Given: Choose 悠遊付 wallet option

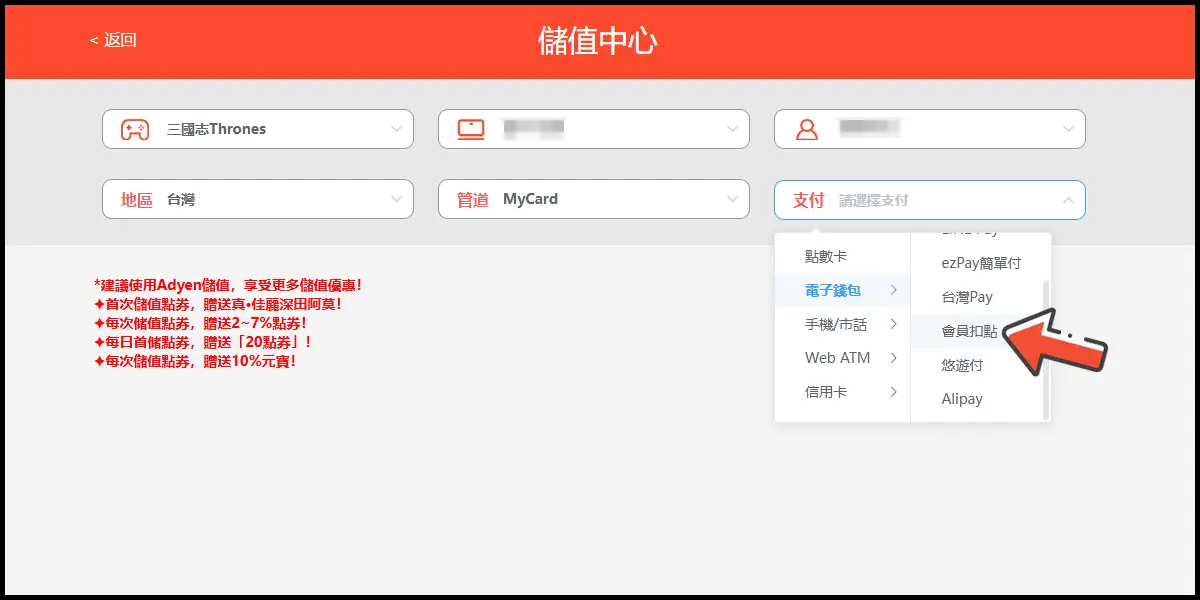Looking at the screenshot, I should (962, 365).
